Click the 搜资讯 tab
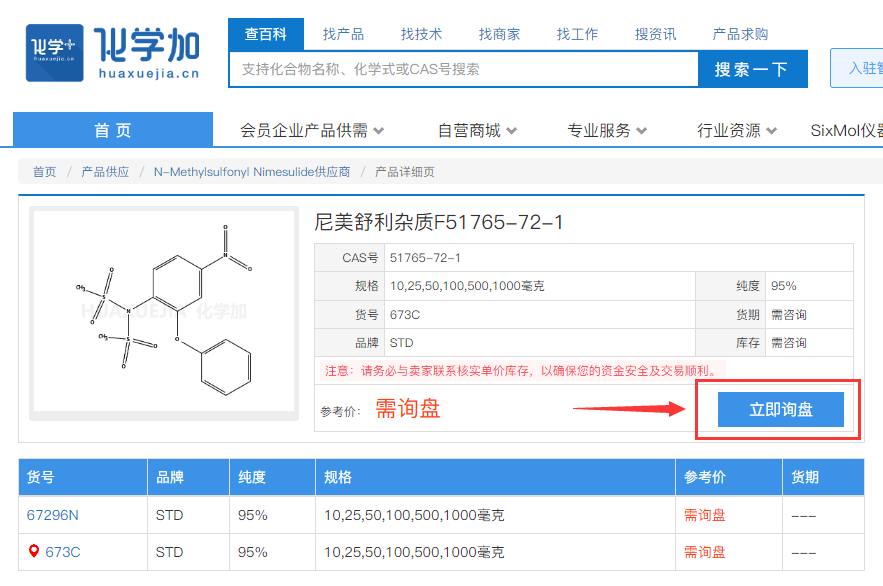 (x=655, y=34)
